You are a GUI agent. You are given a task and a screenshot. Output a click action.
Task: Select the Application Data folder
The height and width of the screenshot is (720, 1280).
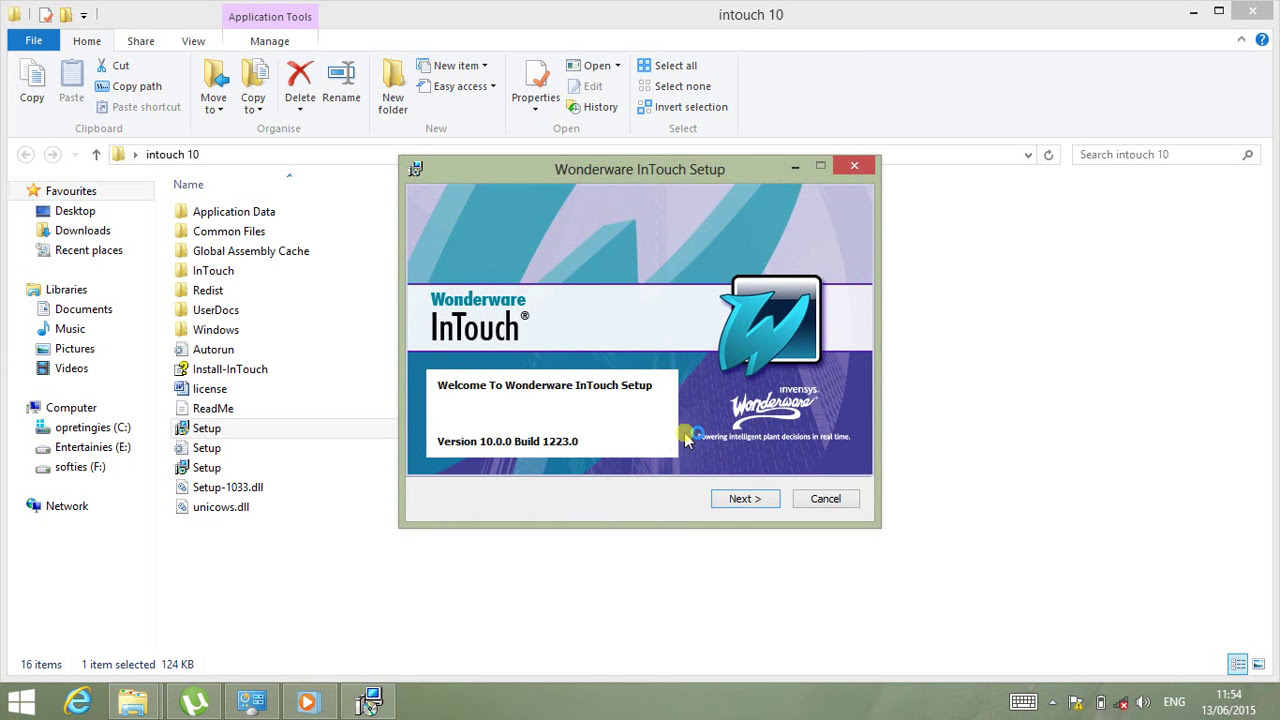tap(233, 212)
